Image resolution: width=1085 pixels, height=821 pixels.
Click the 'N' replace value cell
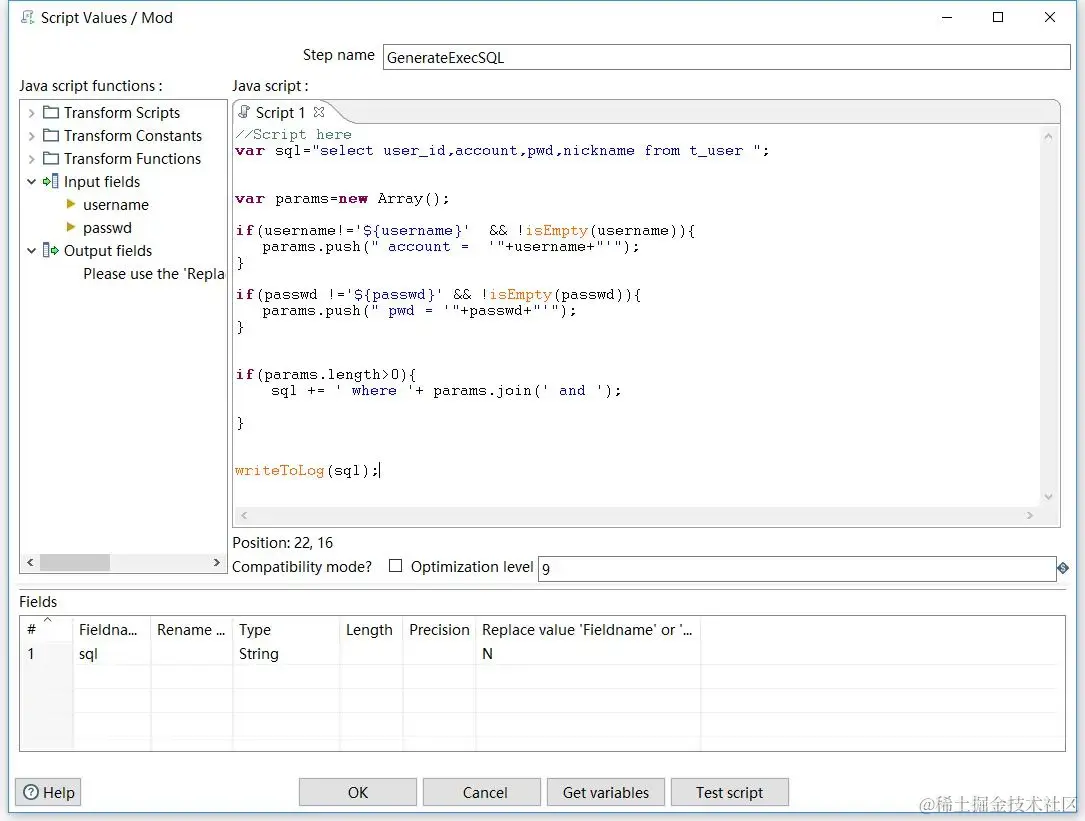point(587,653)
